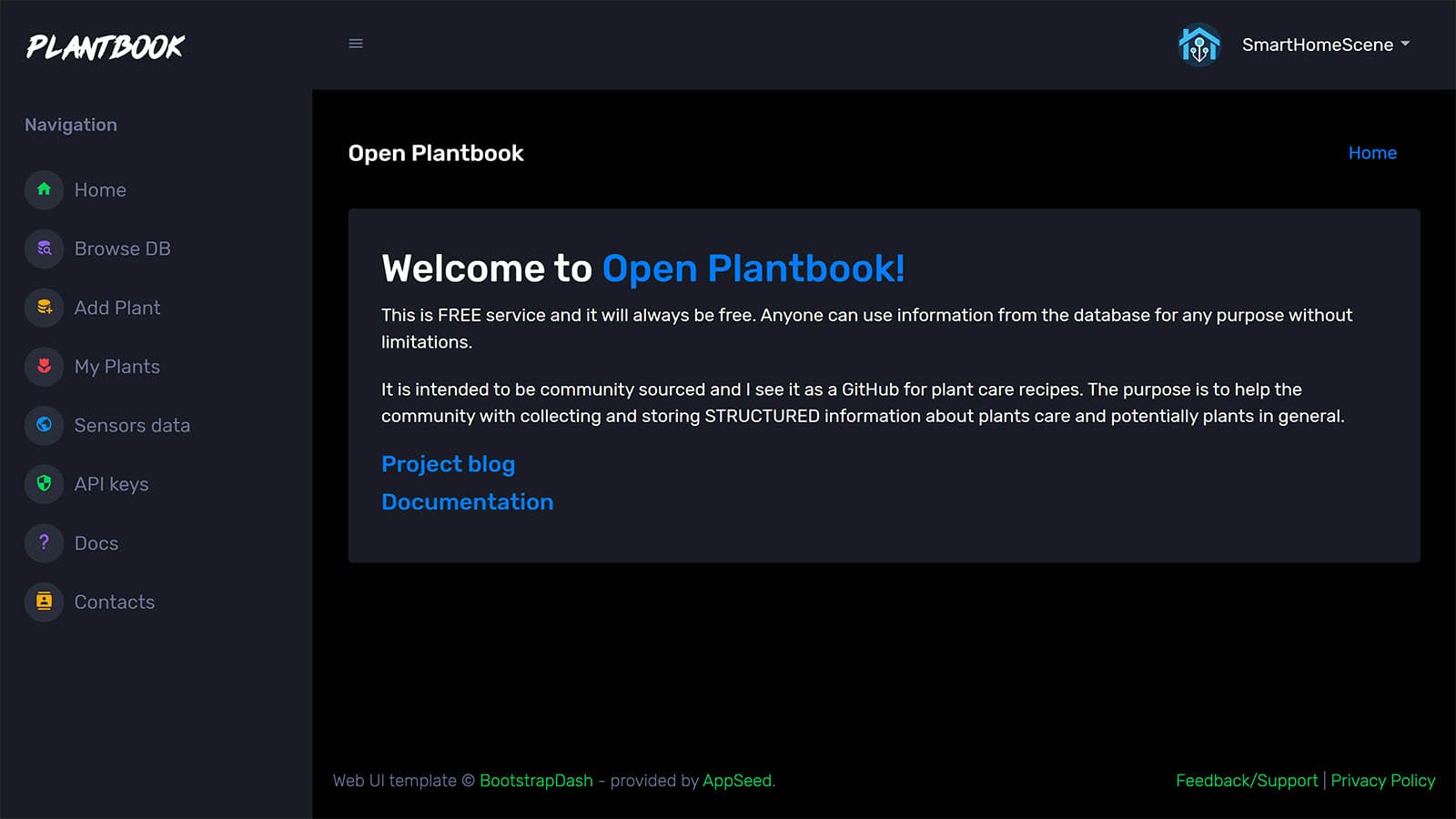Open the Project blog link
This screenshot has height=819, width=1456.
(x=448, y=464)
